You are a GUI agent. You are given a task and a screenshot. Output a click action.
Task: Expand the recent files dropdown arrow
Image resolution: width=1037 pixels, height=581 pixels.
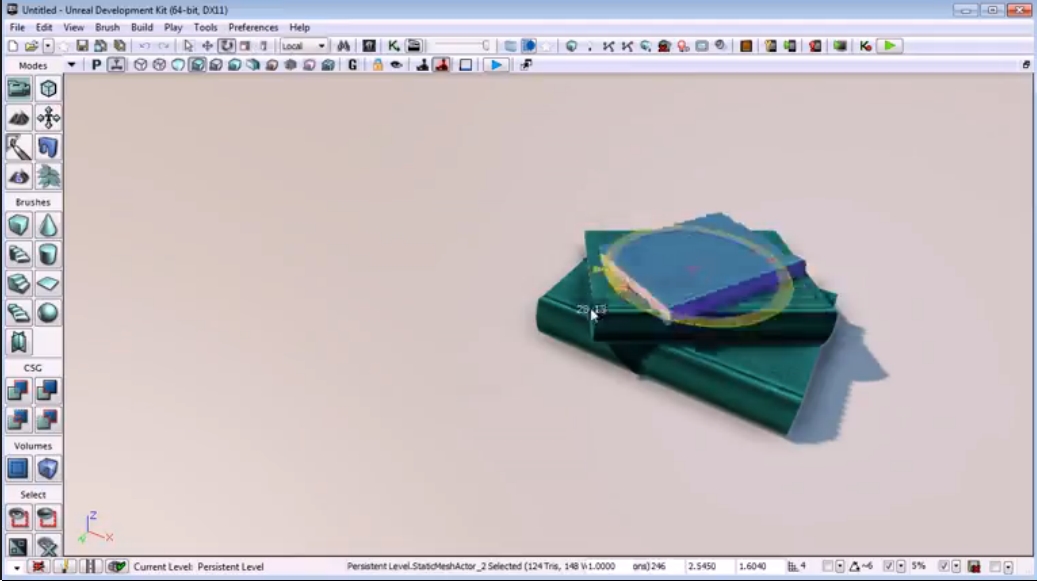pyautogui.click(x=48, y=46)
